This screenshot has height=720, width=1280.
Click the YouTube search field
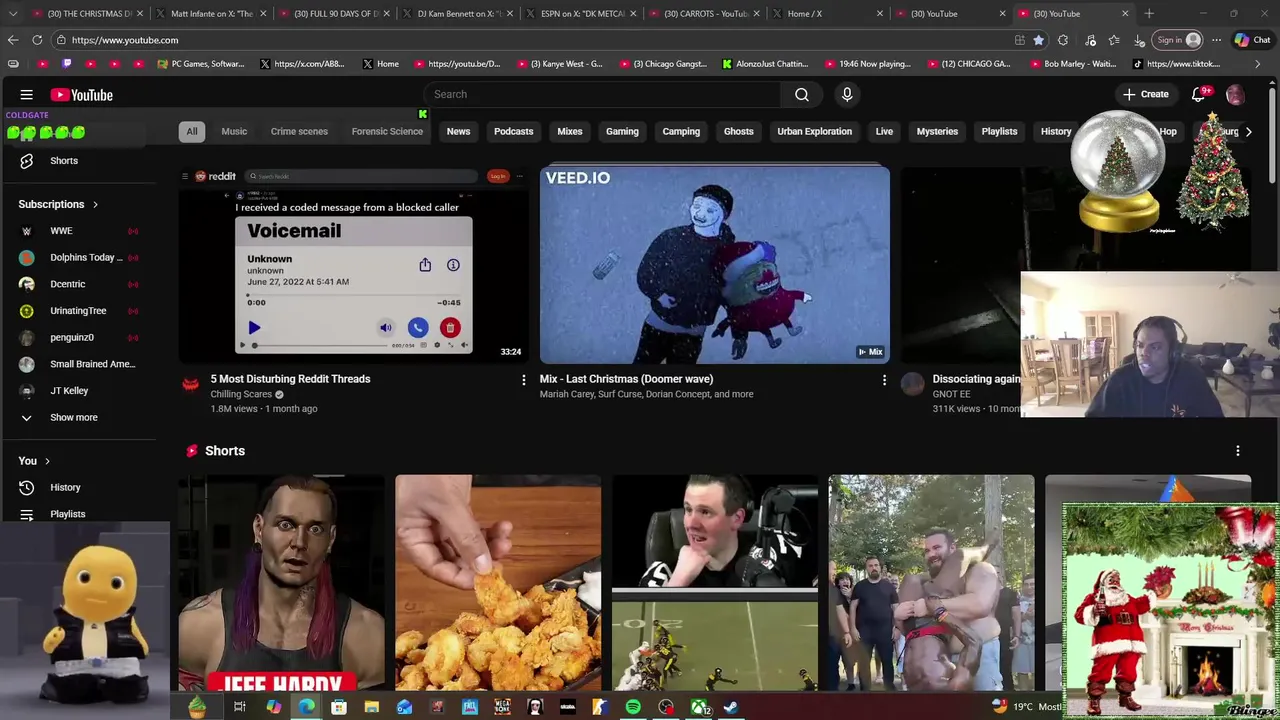click(602, 94)
